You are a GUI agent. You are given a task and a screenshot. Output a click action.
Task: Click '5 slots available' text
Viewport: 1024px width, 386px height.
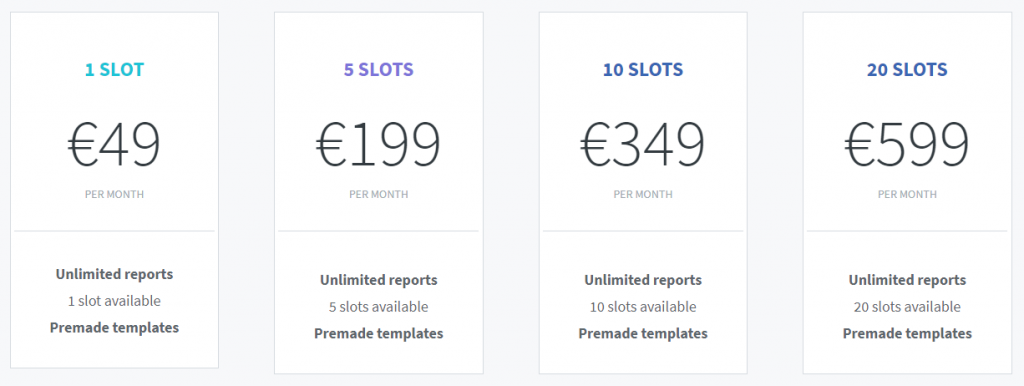pos(379,307)
